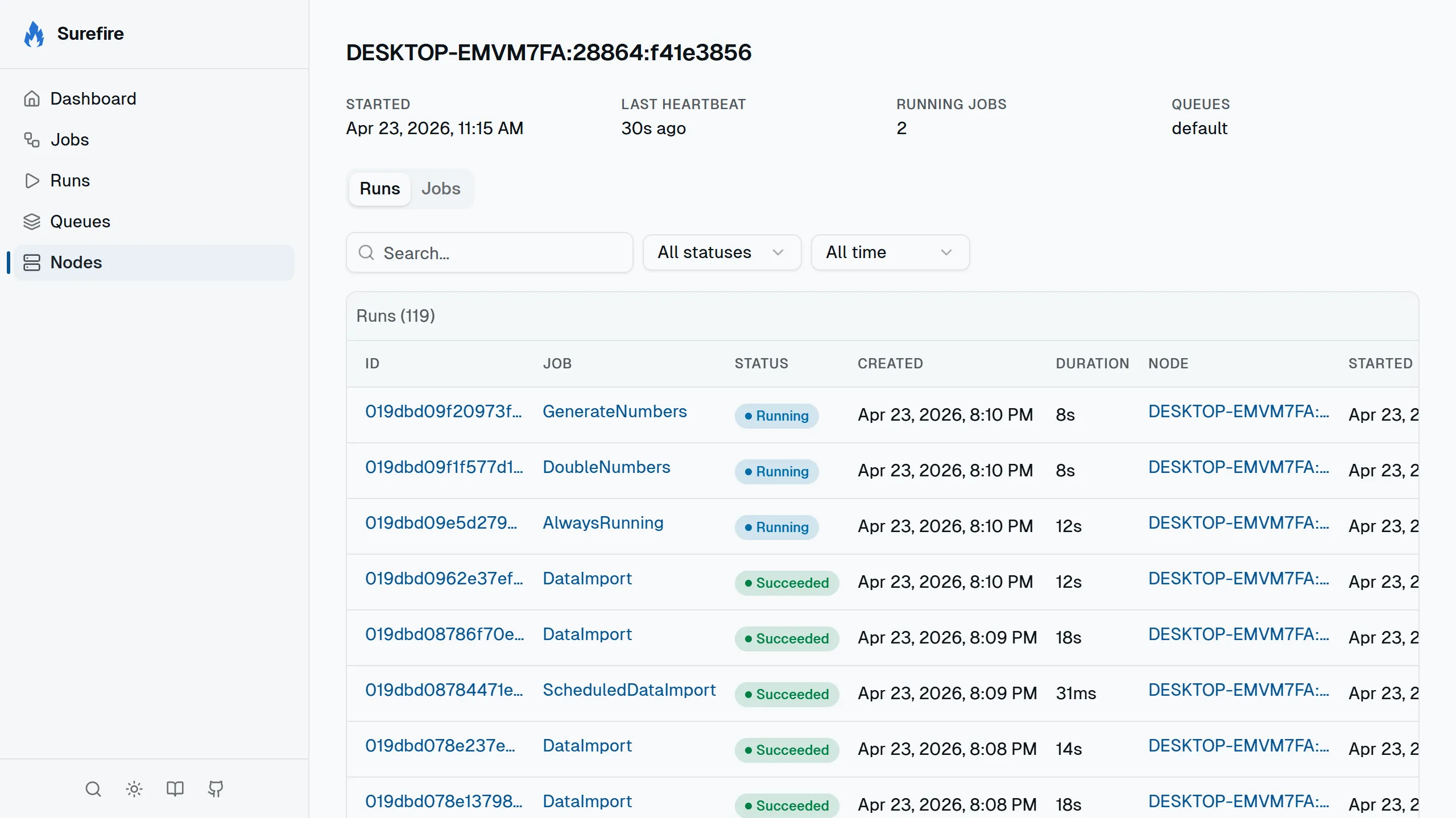The image size is (1456, 818).
Task: Expand the All statuses dropdown
Action: (x=722, y=252)
